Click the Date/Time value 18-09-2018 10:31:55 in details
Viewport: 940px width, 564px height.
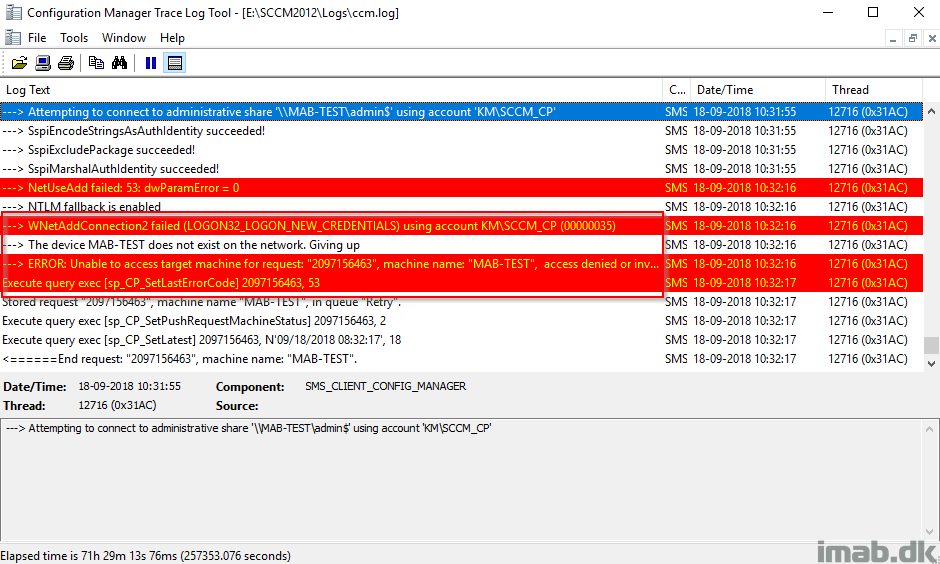point(129,387)
